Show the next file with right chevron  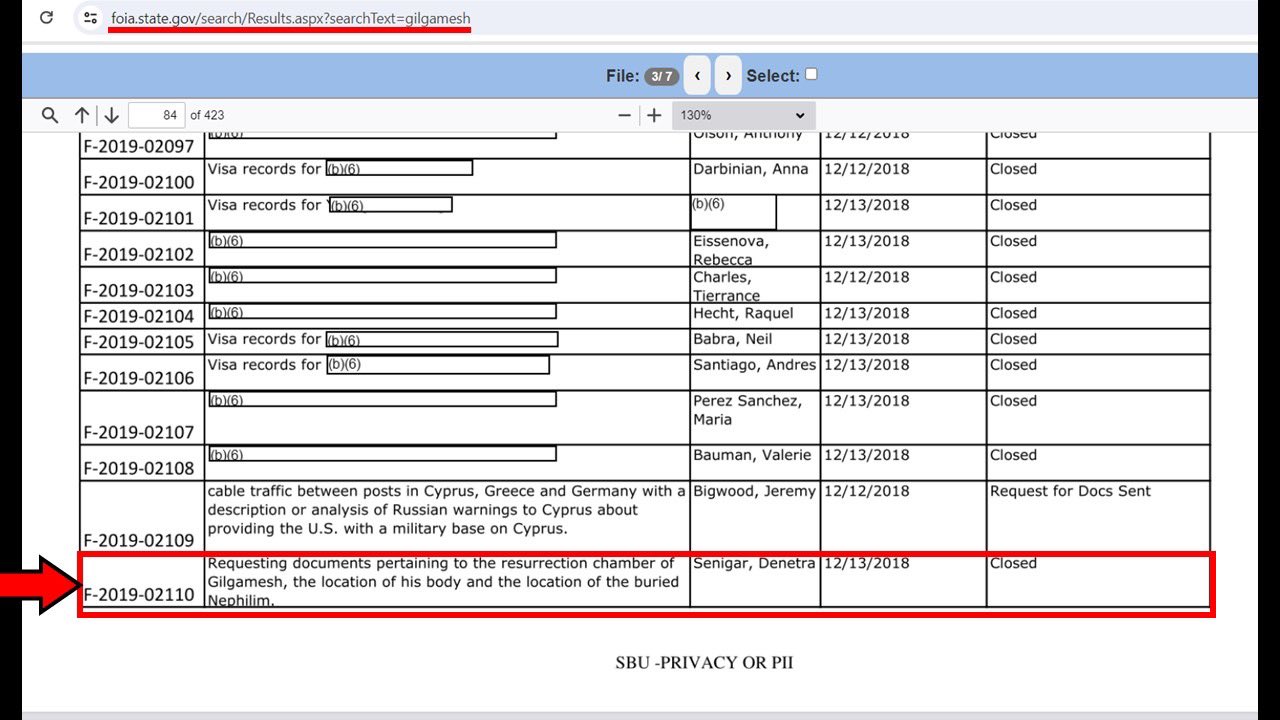click(728, 75)
